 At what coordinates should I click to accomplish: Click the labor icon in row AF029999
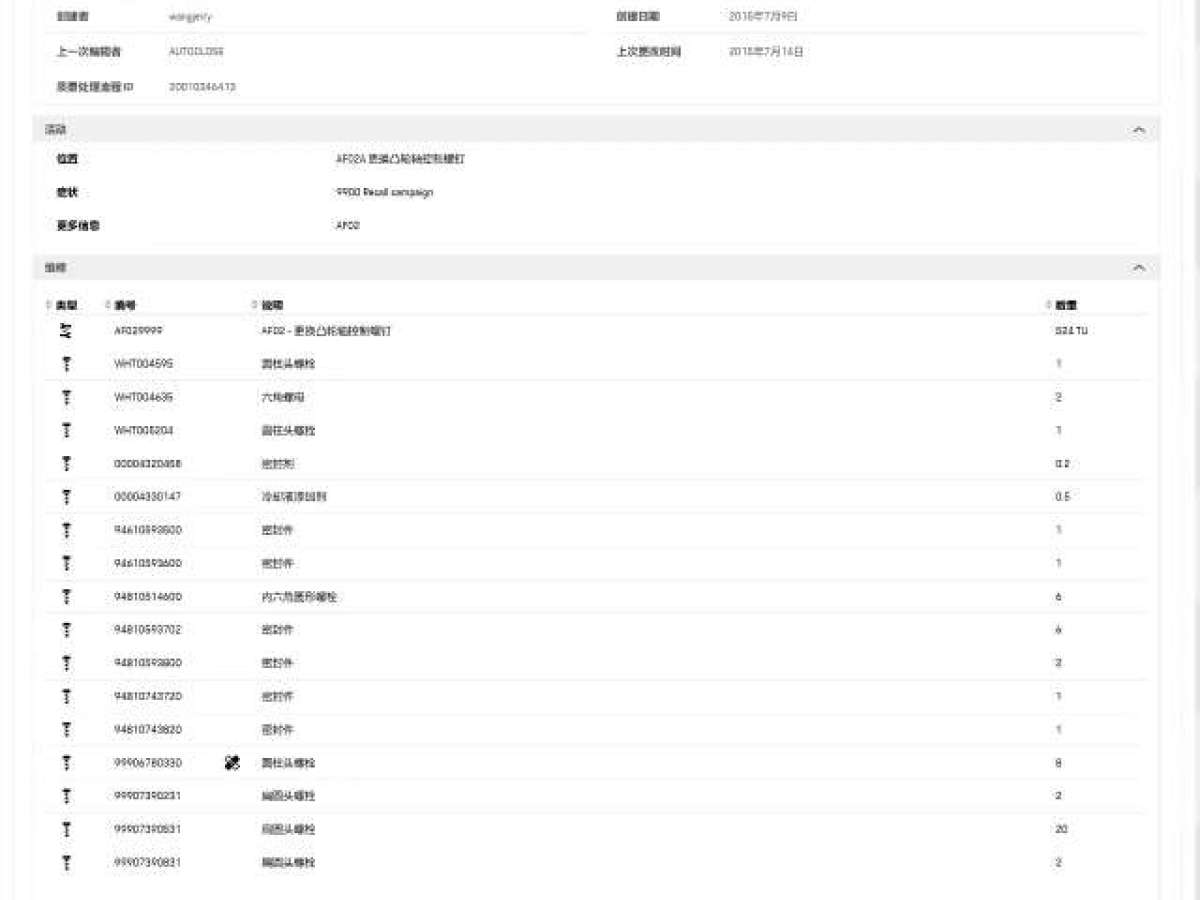pos(67,331)
